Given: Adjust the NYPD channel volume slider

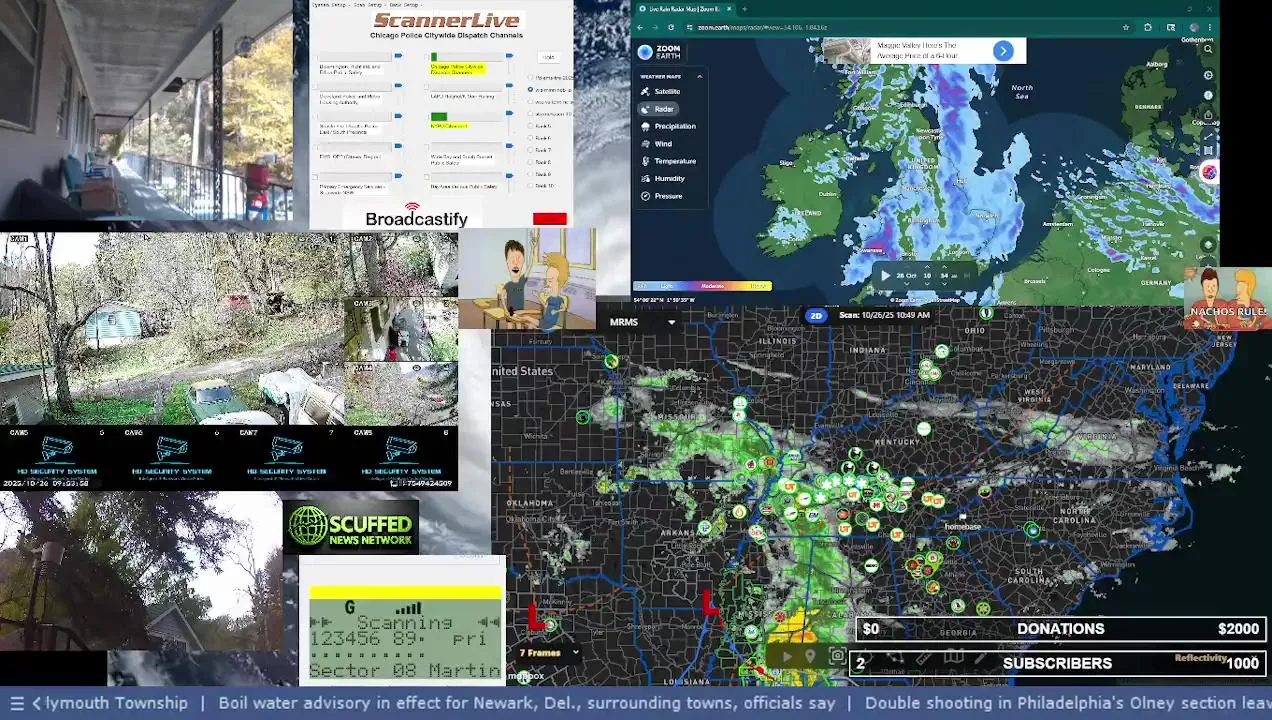Looking at the screenshot, I should point(509,114).
